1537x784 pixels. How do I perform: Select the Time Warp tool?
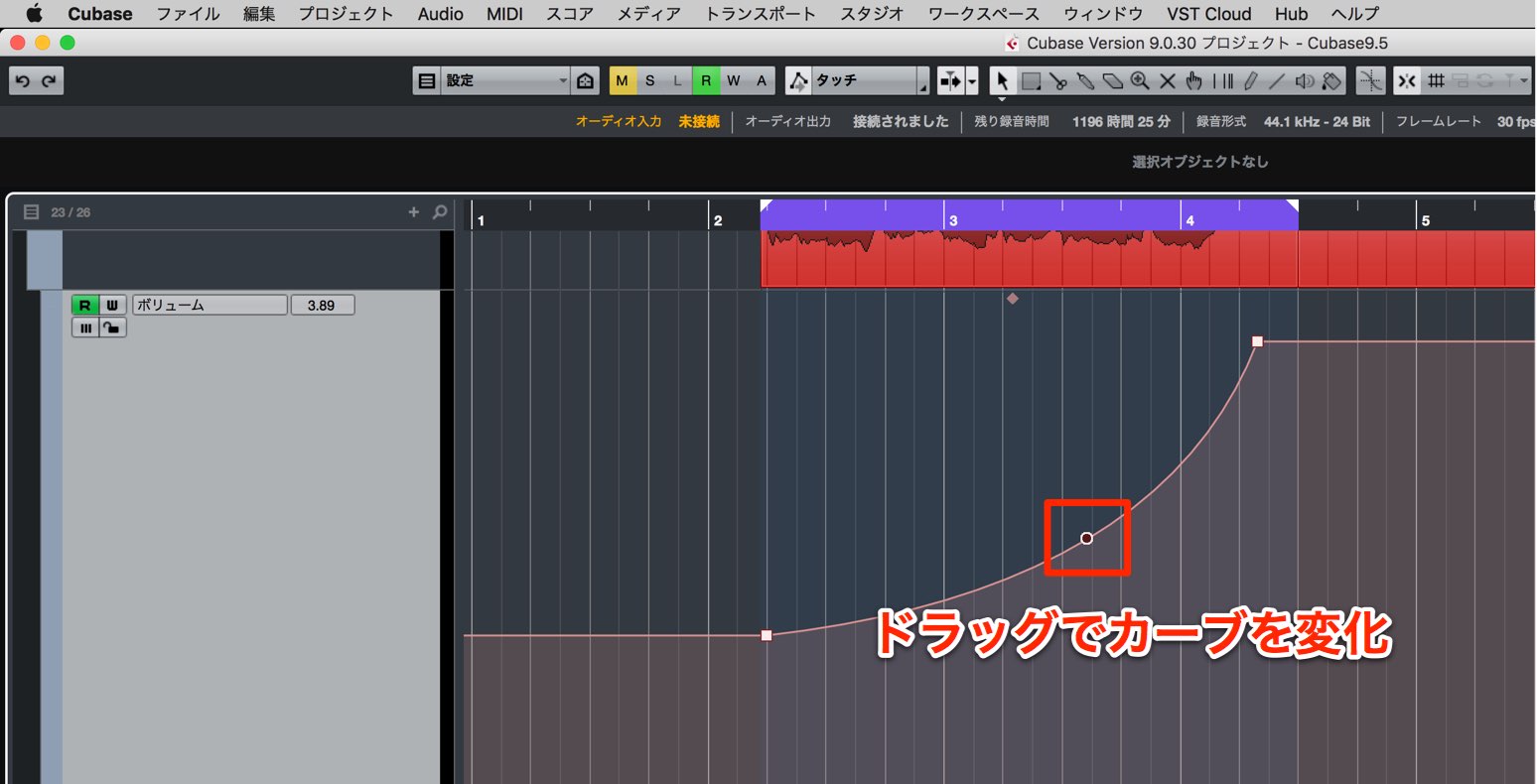[1223, 81]
